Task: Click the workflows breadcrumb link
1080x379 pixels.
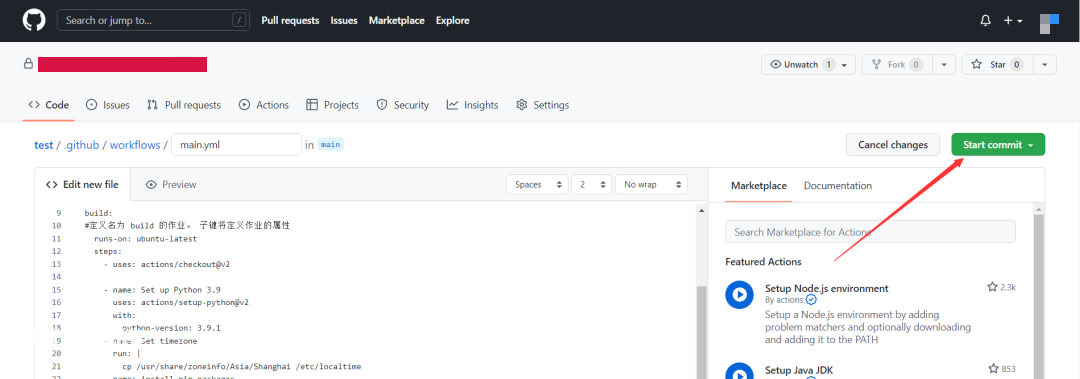Action: (x=134, y=145)
